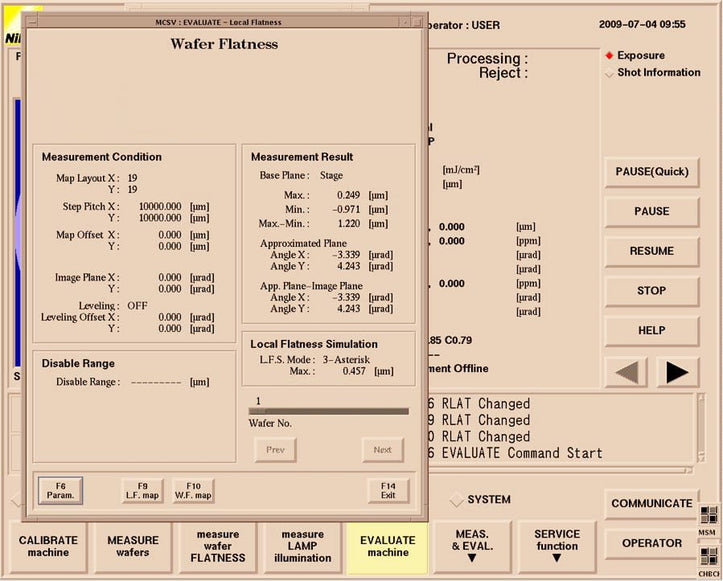Click the CHBOI grid icon

pos(708,556)
